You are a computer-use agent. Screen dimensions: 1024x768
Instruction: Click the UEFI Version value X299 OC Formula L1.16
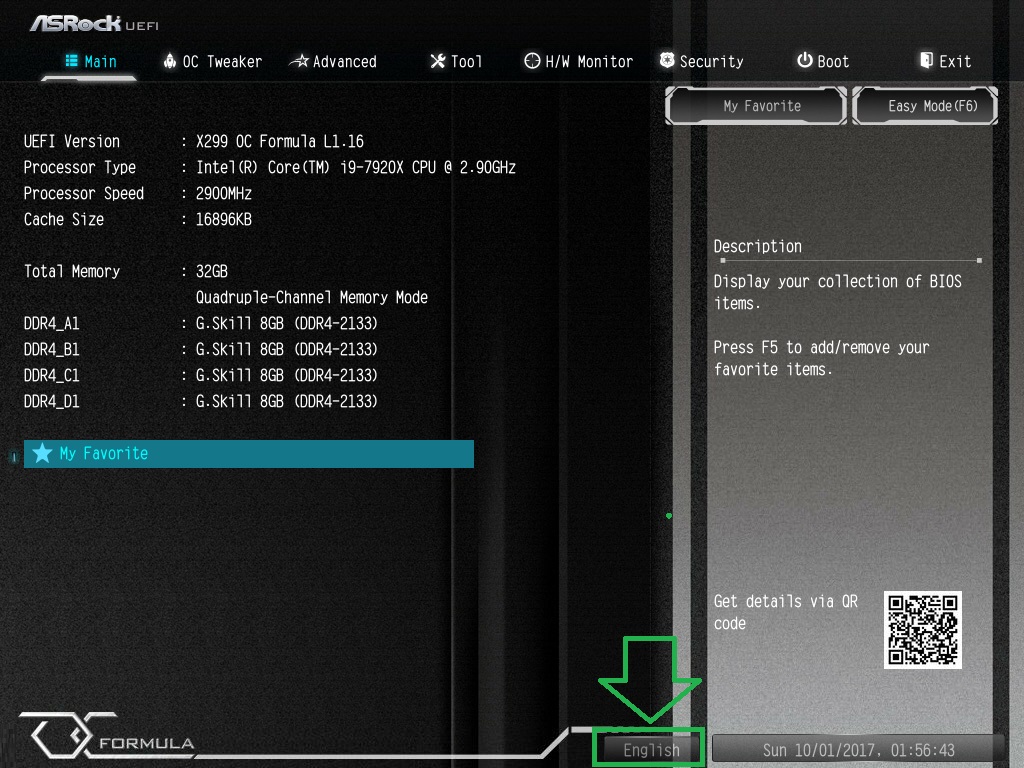[x=280, y=141]
